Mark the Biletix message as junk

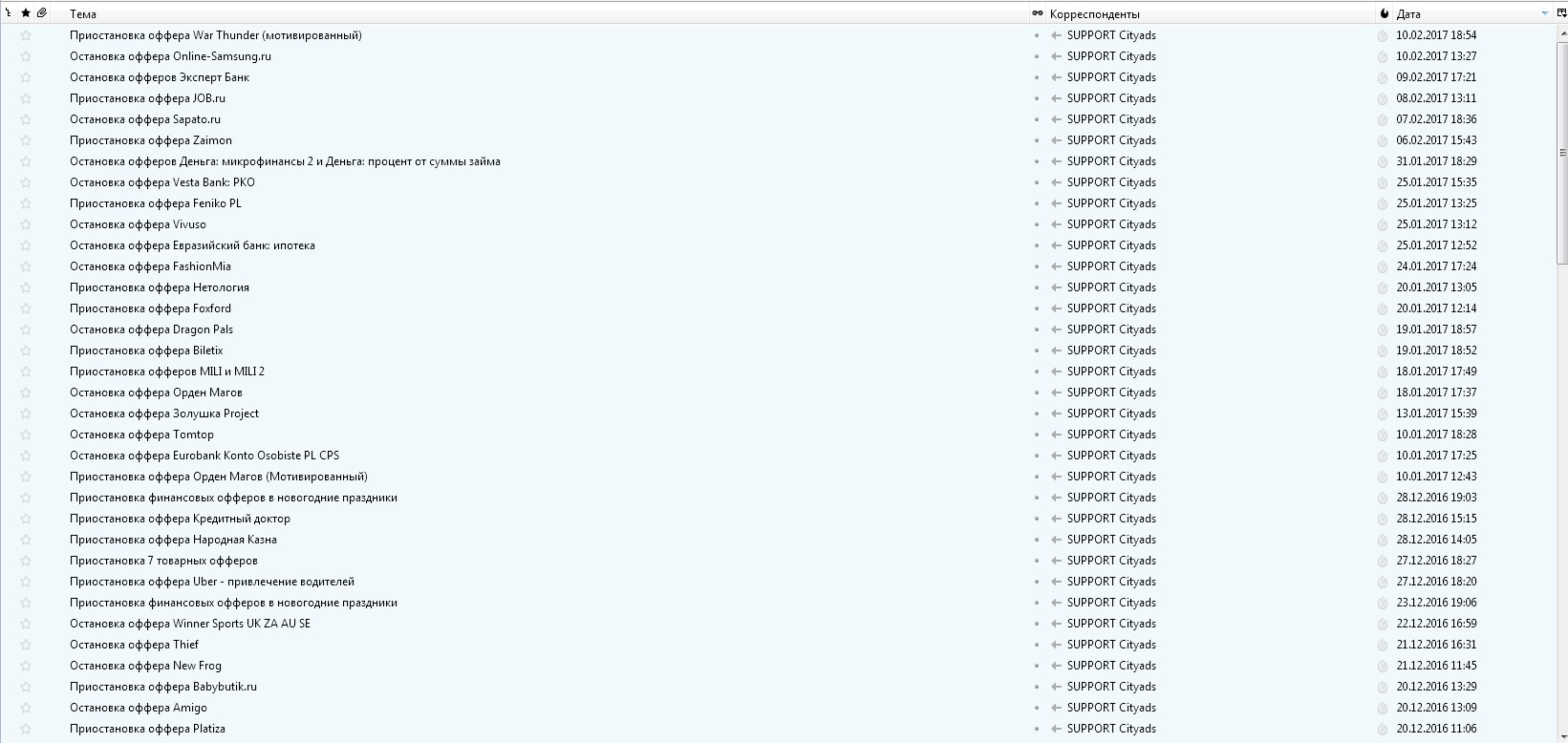1383,350
